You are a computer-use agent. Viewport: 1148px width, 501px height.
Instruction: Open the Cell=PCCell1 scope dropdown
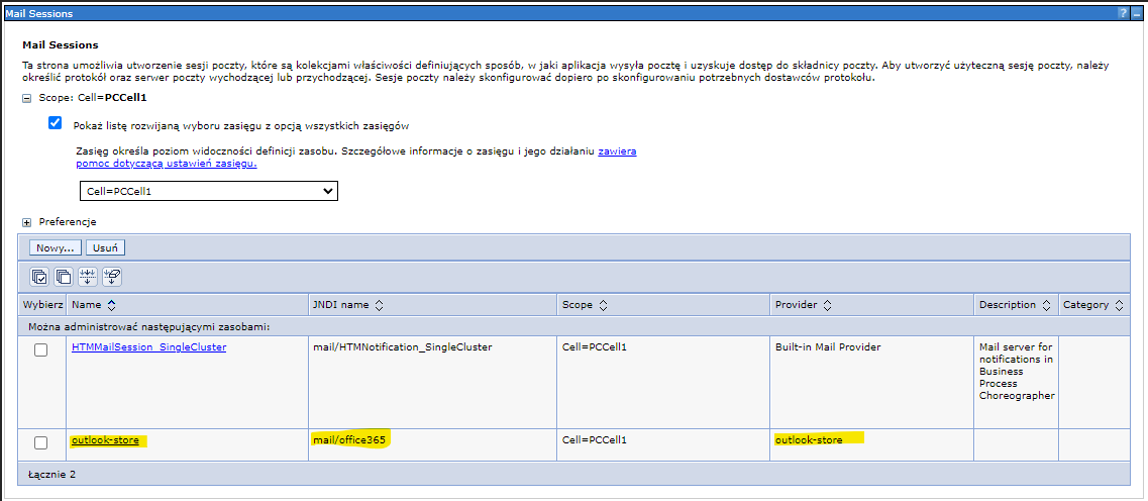point(209,191)
